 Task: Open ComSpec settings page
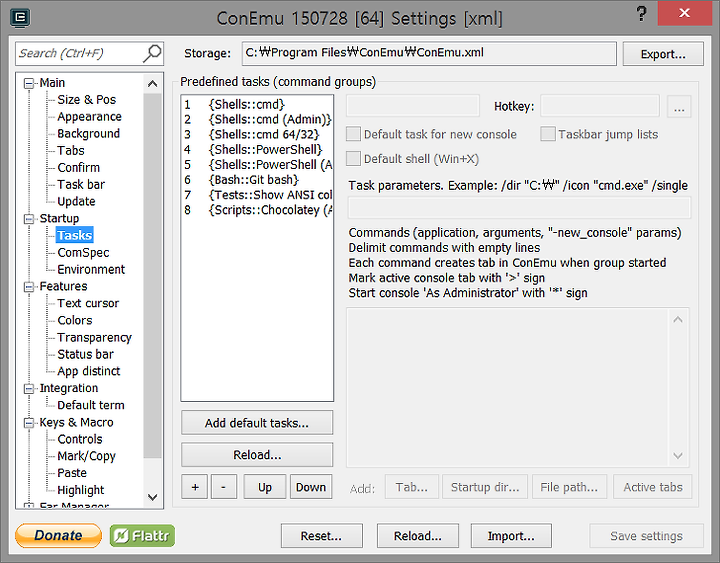click(x=83, y=253)
